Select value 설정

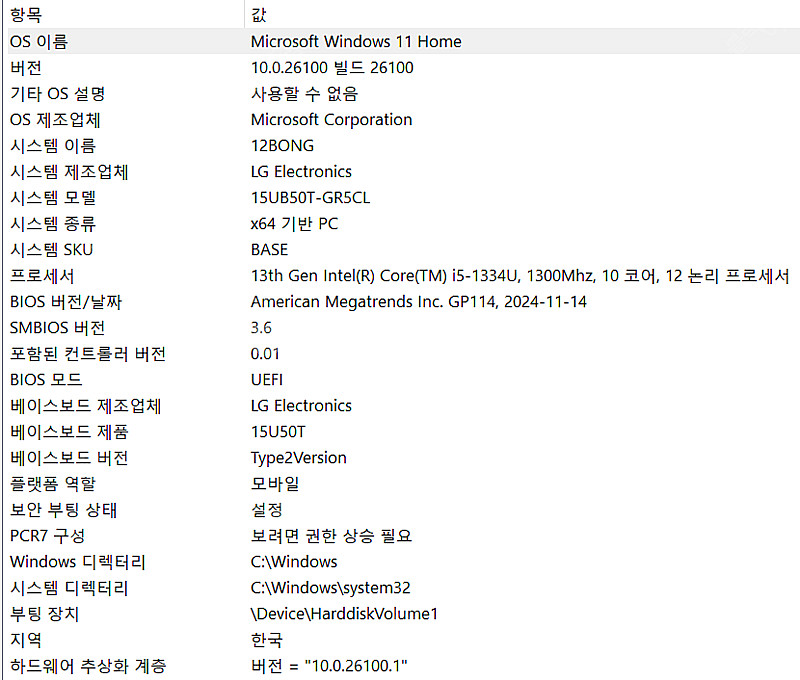[x=267, y=510]
